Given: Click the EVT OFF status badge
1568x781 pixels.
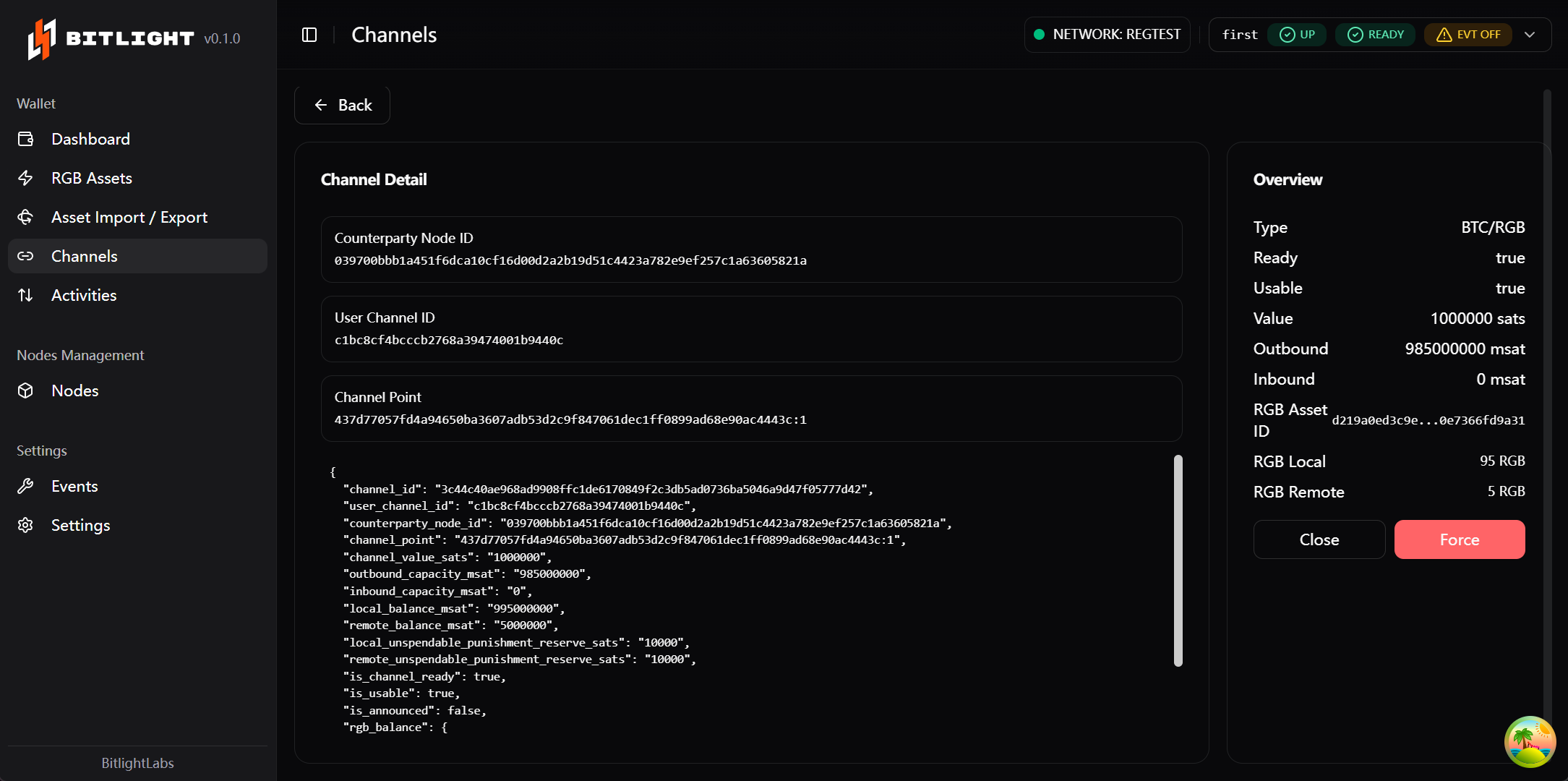Looking at the screenshot, I should click(x=1468, y=35).
